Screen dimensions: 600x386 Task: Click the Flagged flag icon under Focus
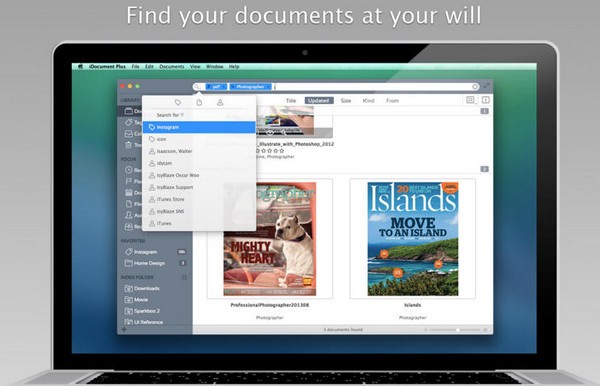point(129,181)
